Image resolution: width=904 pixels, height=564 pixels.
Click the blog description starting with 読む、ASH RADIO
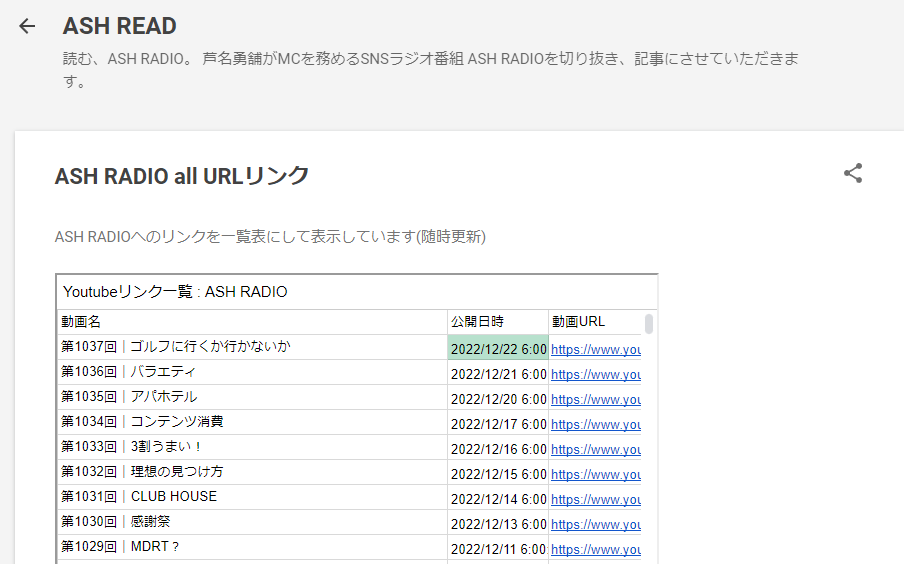431,70
